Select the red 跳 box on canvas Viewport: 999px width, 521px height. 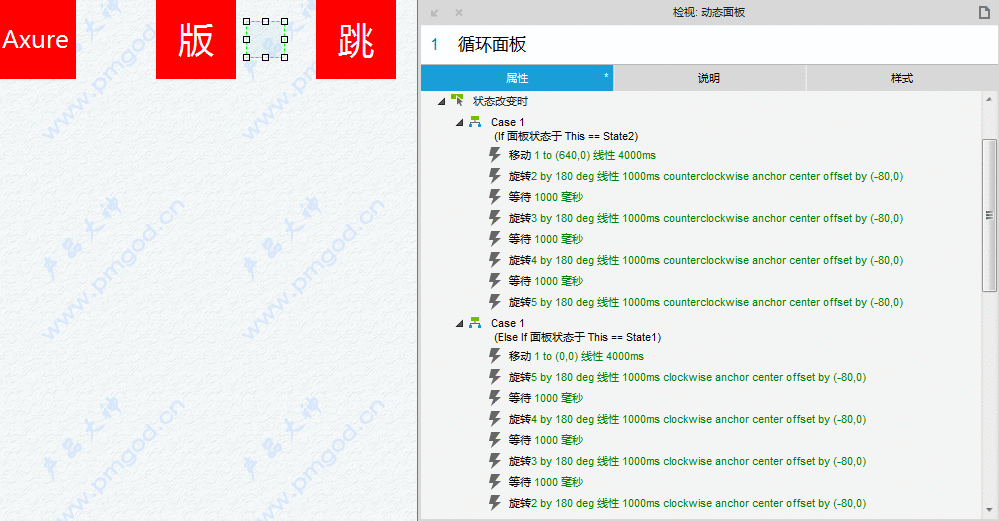356,39
